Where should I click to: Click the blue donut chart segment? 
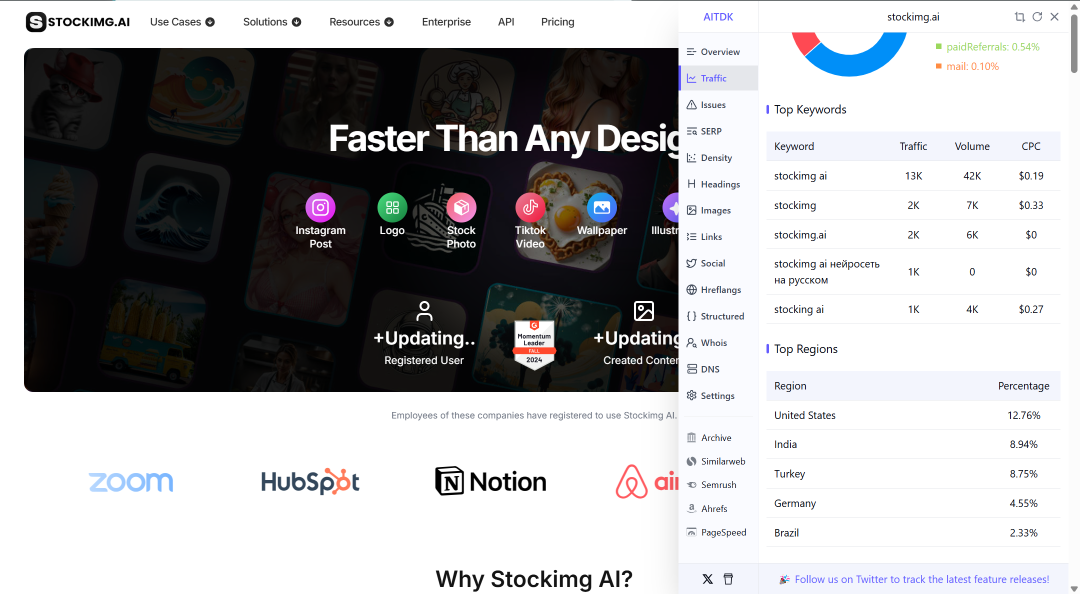coord(858,64)
